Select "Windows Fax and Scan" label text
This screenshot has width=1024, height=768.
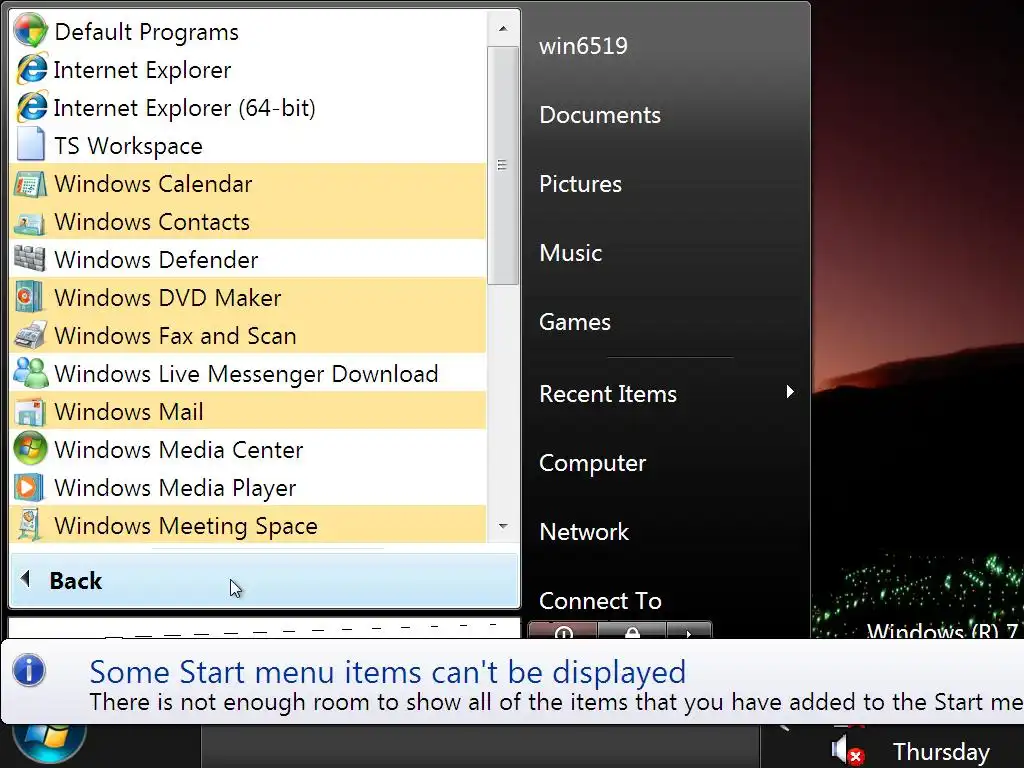[175, 336]
